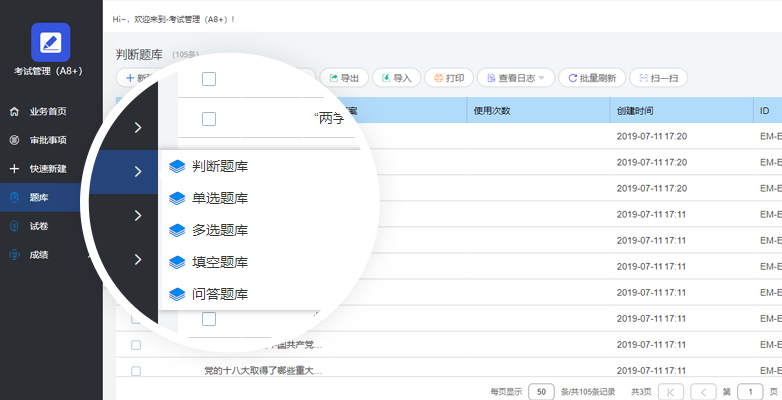Click the 50 rows-per-page field

(541, 391)
